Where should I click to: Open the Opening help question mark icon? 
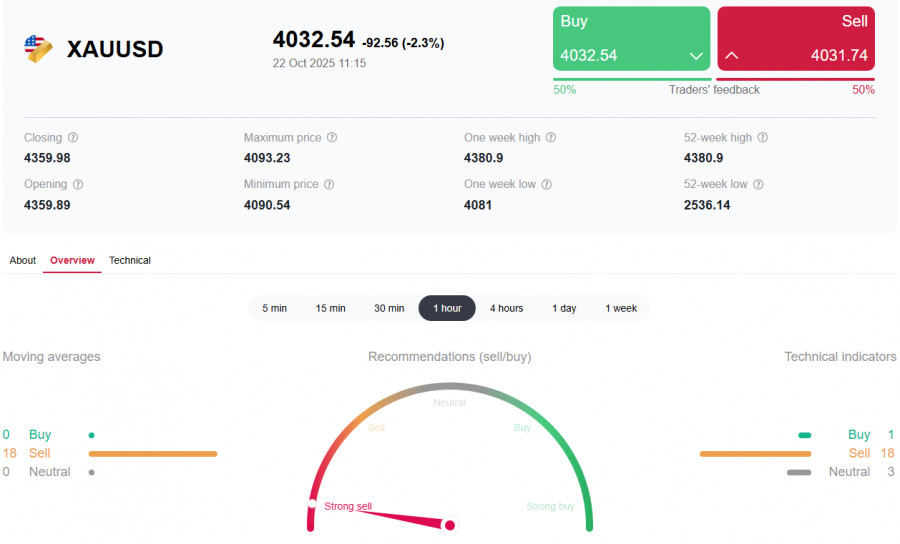click(x=78, y=184)
